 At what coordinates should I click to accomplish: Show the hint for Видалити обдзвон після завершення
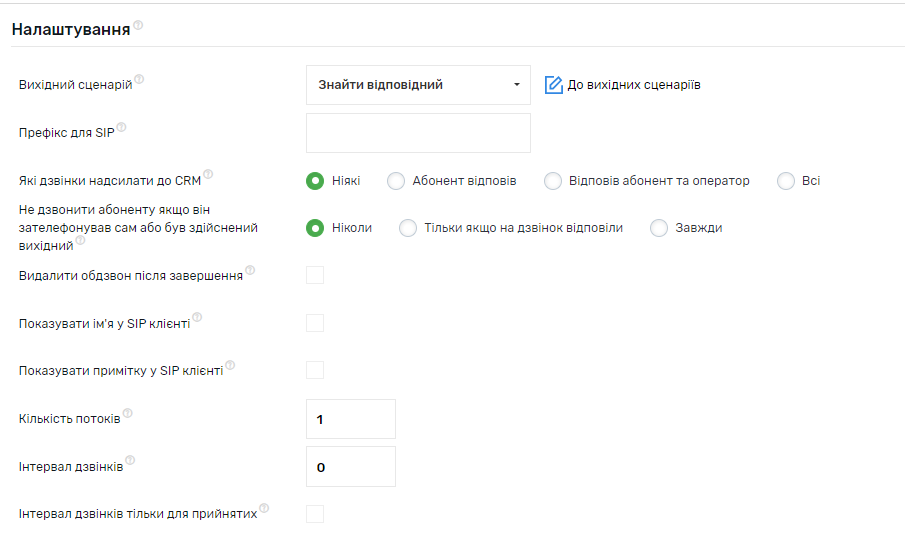tap(250, 270)
